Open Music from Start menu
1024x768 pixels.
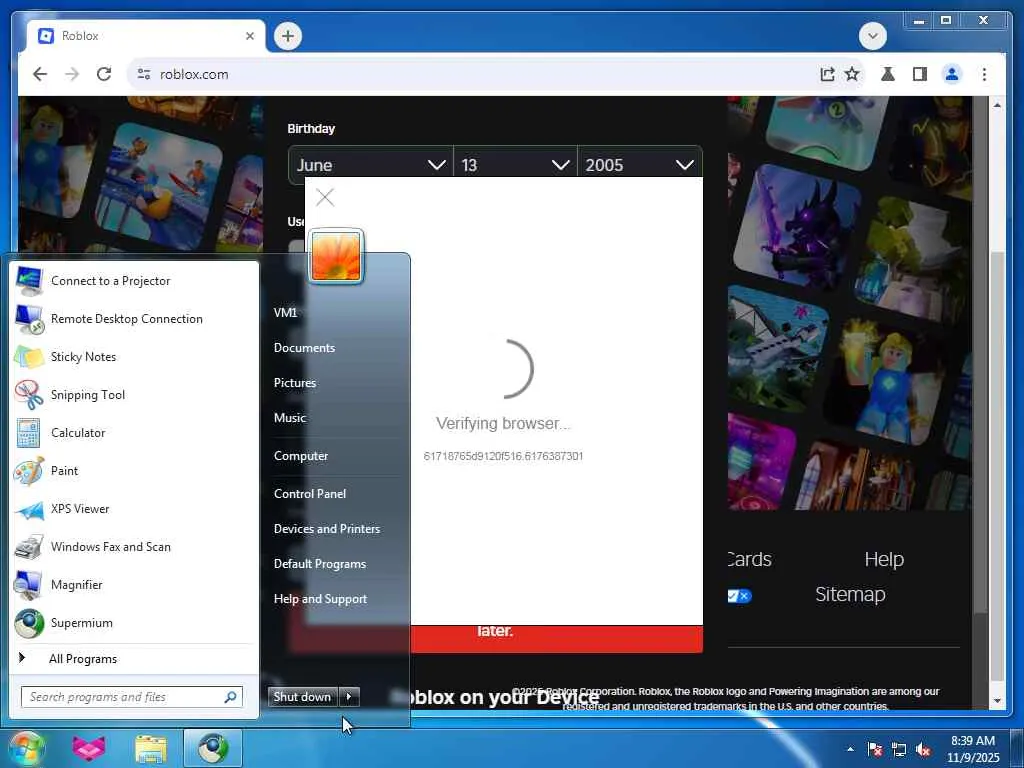tap(290, 417)
